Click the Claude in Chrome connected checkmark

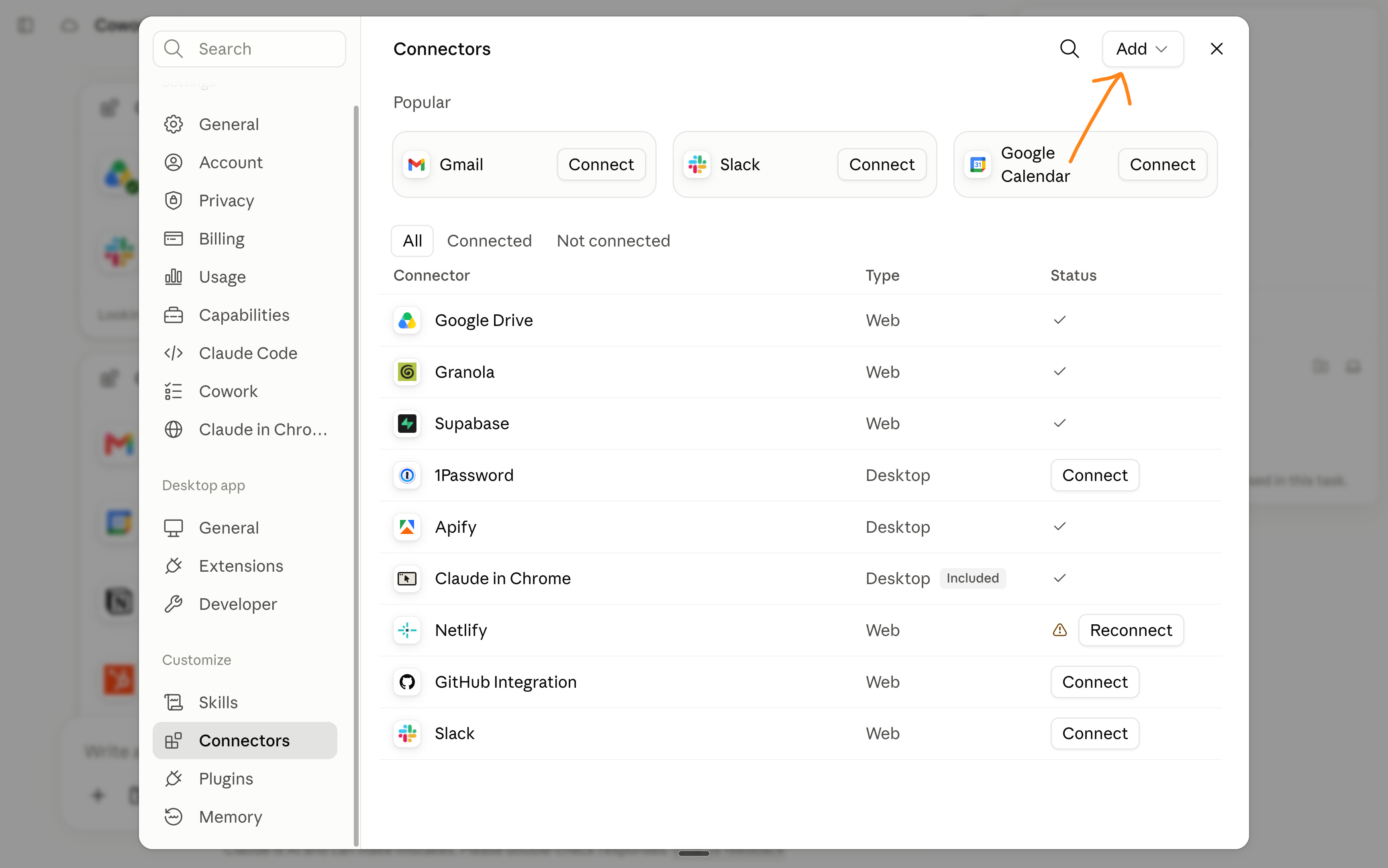coord(1059,578)
